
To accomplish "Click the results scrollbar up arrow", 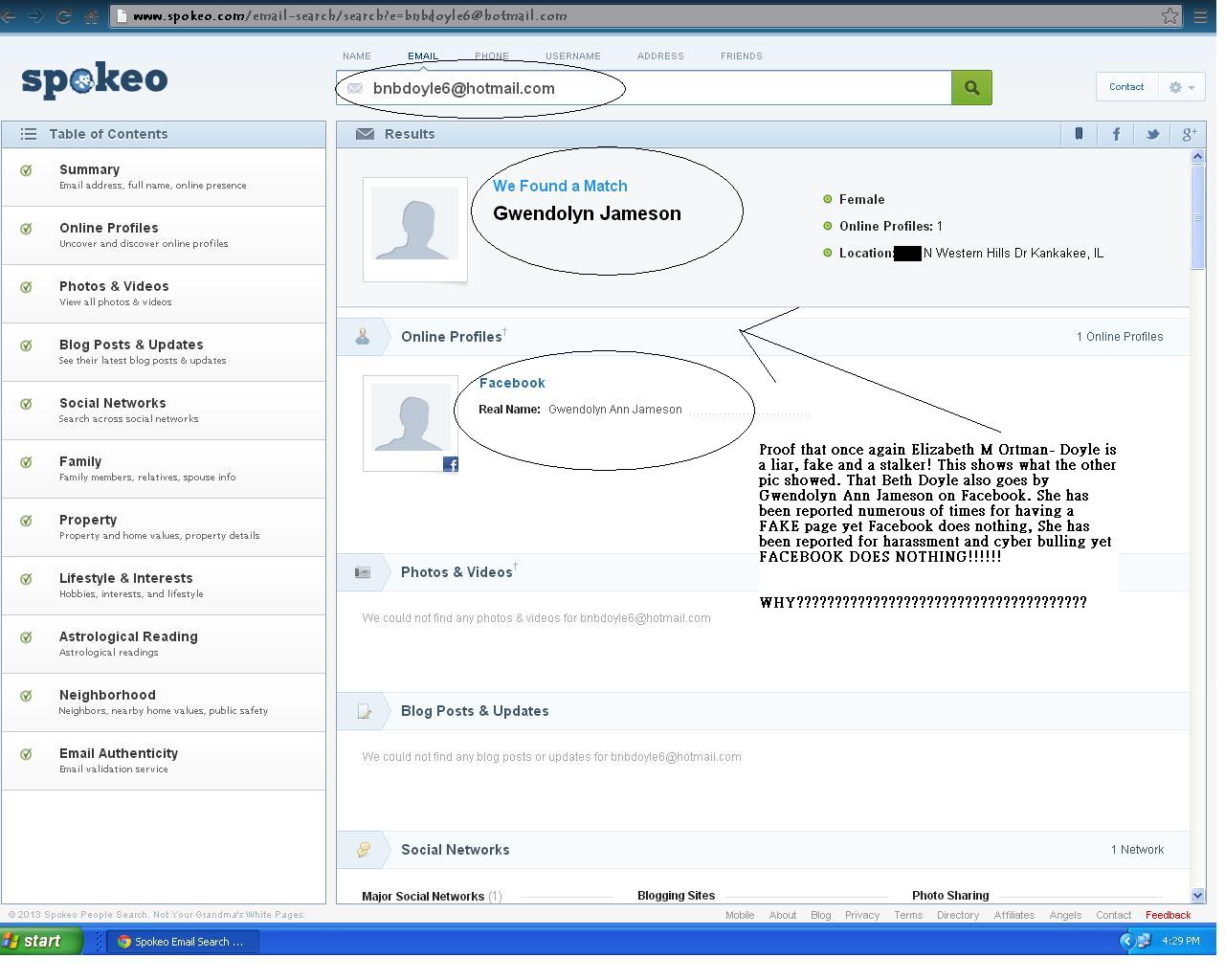I will pos(1197,156).
